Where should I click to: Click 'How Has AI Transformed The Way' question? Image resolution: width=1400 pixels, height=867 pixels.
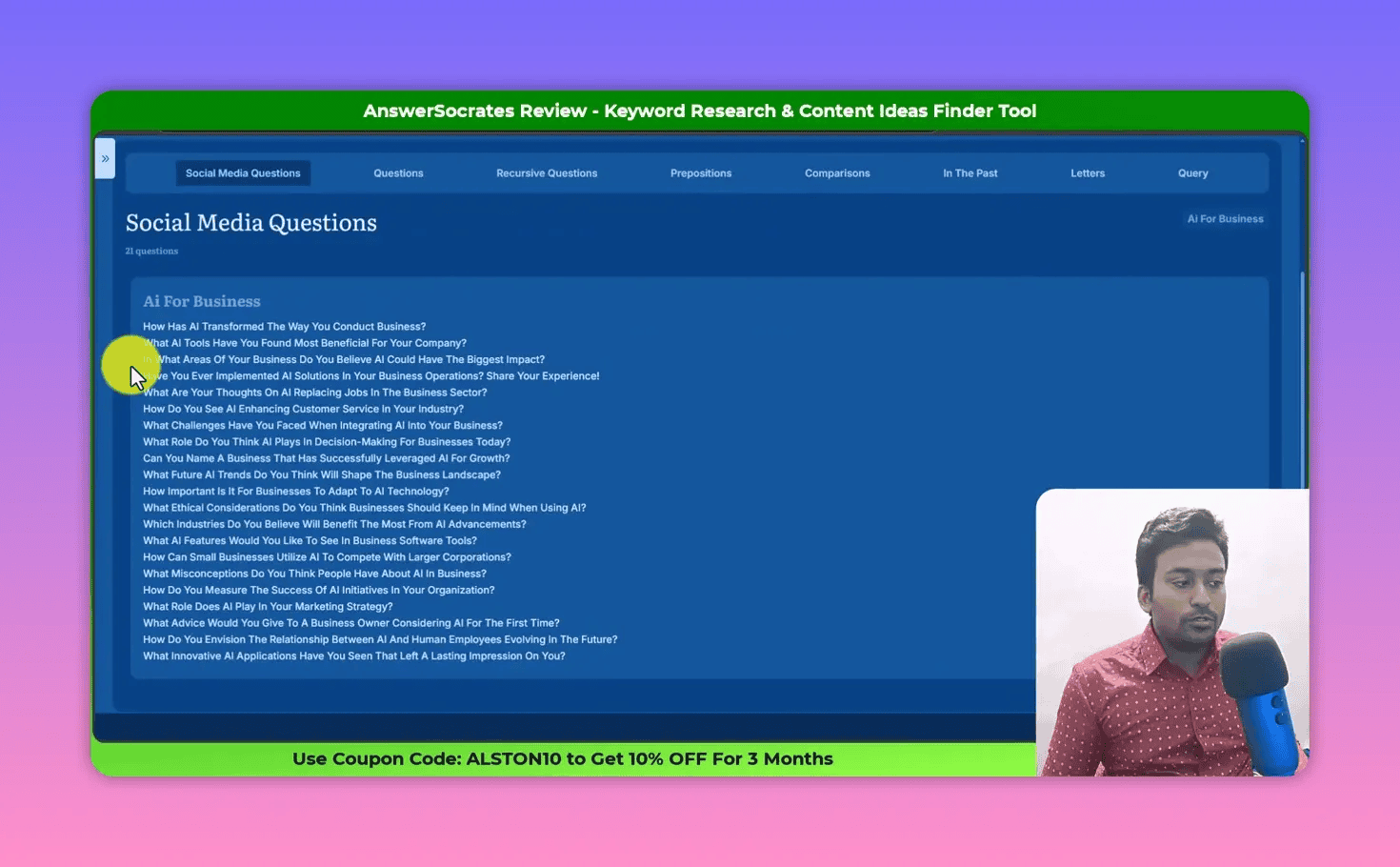click(284, 327)
